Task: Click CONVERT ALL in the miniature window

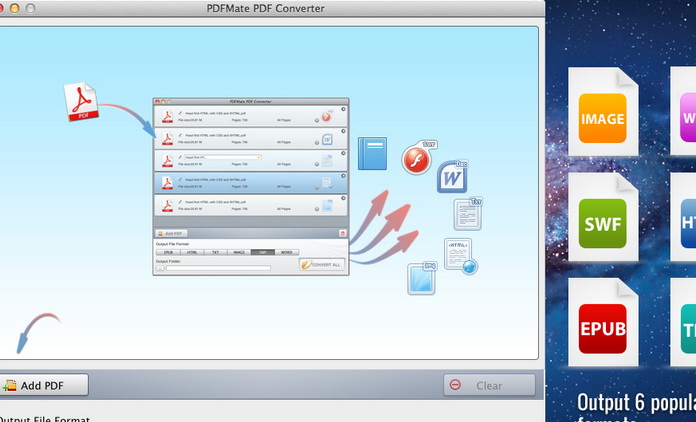Action: pos(322,264)
